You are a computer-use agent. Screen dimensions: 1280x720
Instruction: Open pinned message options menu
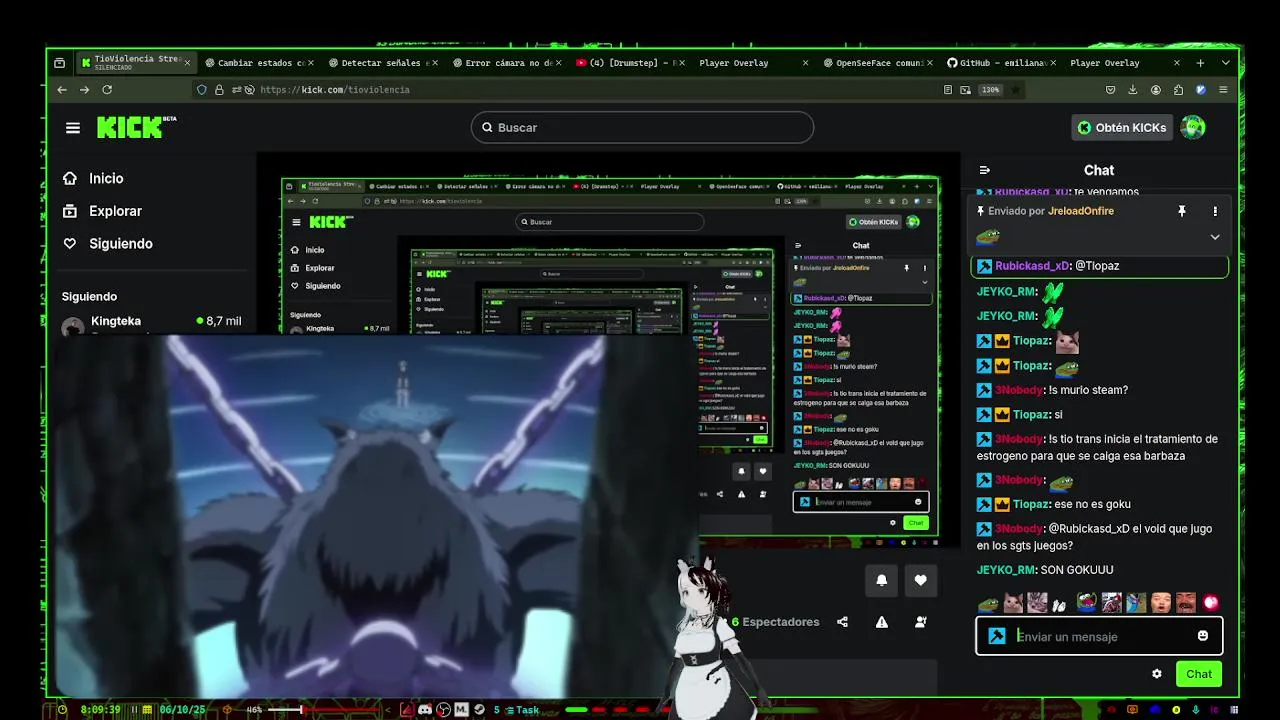(x=1215, y=211)
